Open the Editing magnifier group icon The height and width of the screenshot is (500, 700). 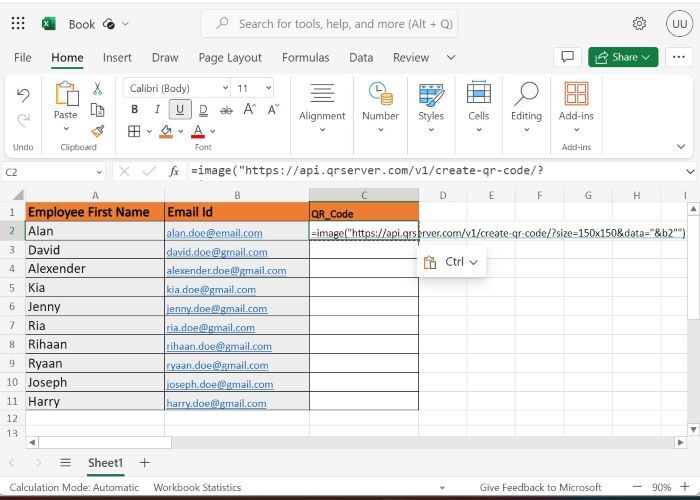(x=526, y=93)
